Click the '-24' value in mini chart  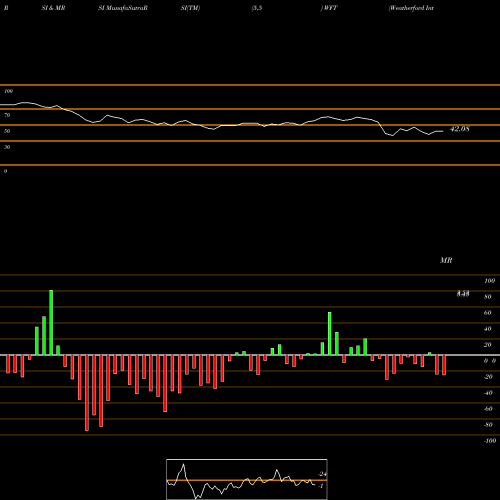click(x=322, y=474)
